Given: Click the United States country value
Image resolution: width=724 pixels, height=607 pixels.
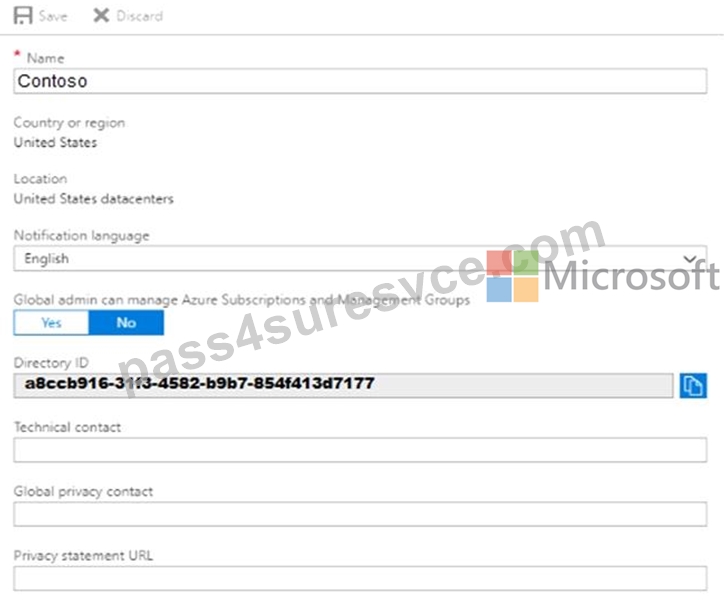Looking at the screenshot, I should [x=55, y=143].
